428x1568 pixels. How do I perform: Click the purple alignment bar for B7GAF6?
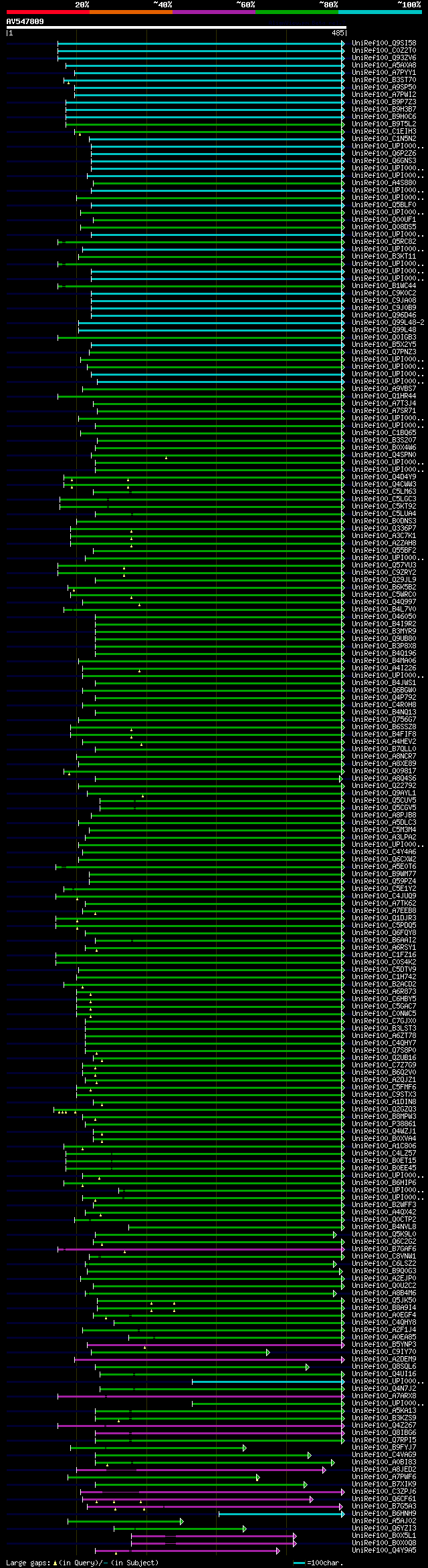201,1249
